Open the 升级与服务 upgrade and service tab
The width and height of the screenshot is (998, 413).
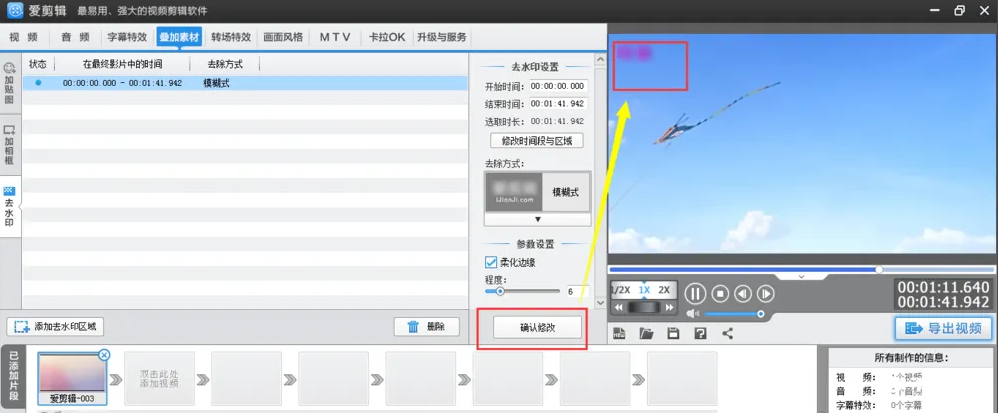coord(442,37)
